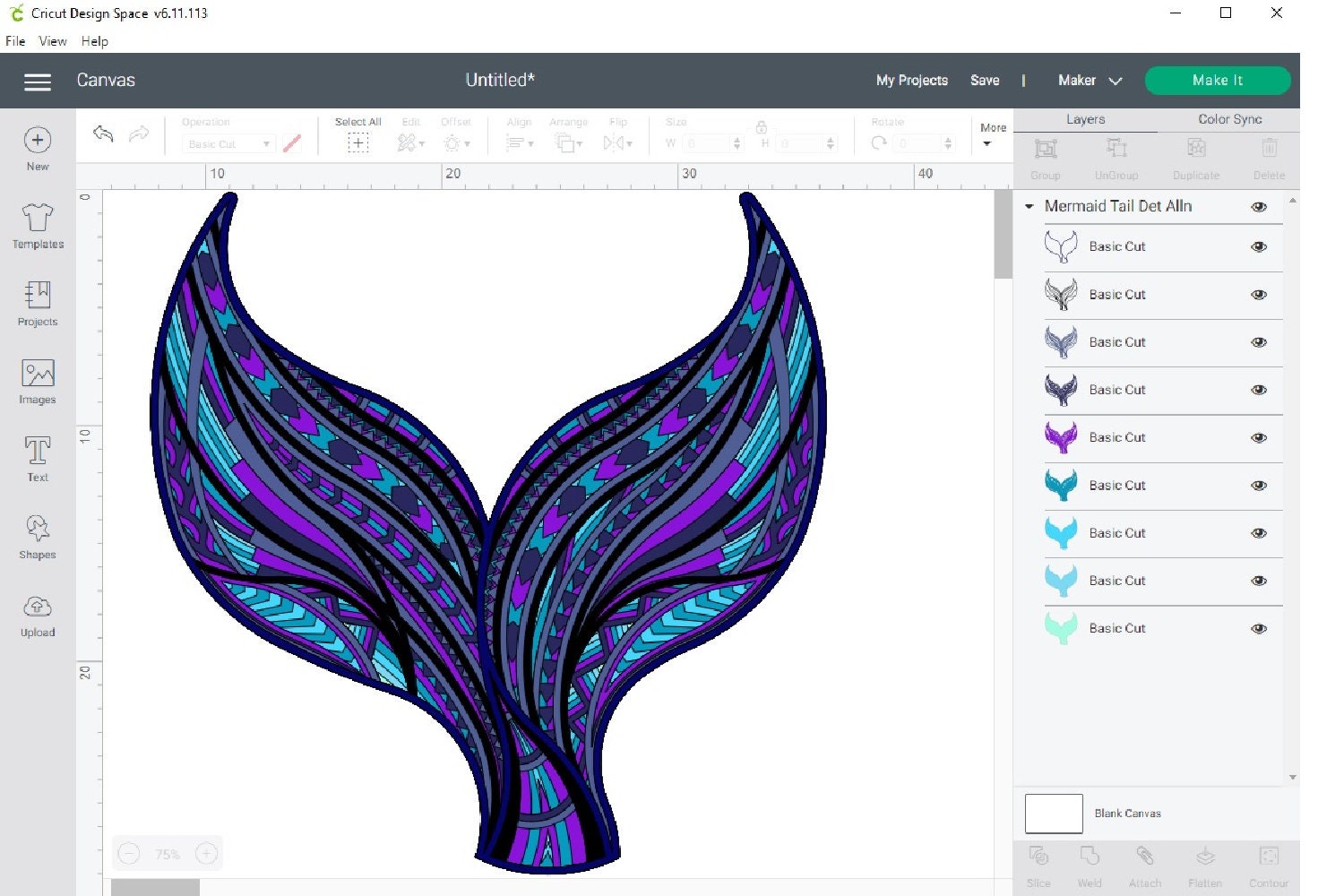
Task: Zoom in using the plus control
Action: (x=207, y=853)
